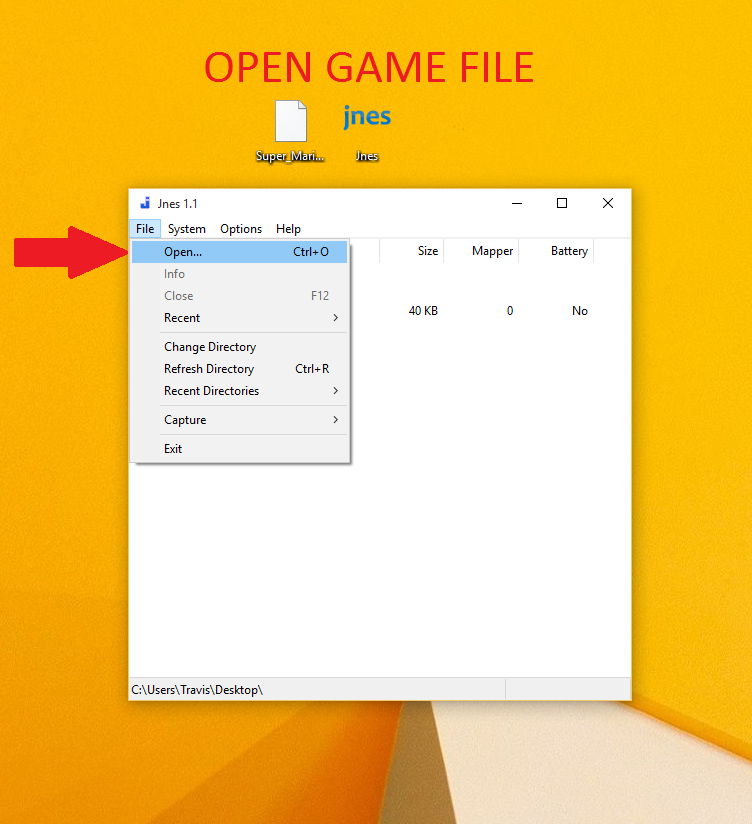This screenshot has width=752, height=824.
Task: Click the Close F12 menu entry
Action: (x=240, y=296)
